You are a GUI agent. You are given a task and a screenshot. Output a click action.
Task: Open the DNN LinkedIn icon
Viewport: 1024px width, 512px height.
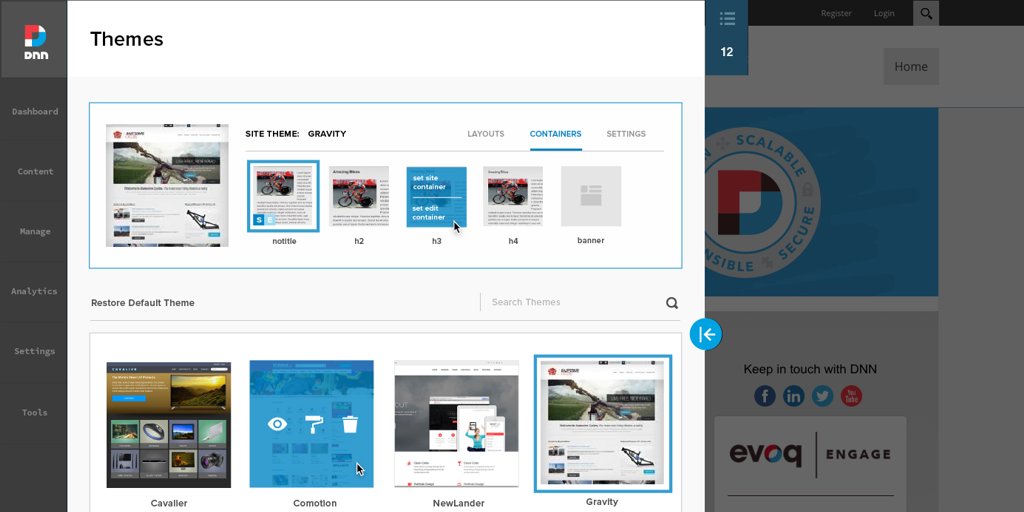point(793,396)
